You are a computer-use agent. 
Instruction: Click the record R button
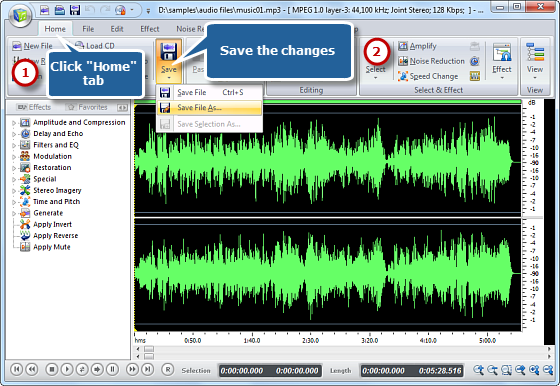point(168,369)
